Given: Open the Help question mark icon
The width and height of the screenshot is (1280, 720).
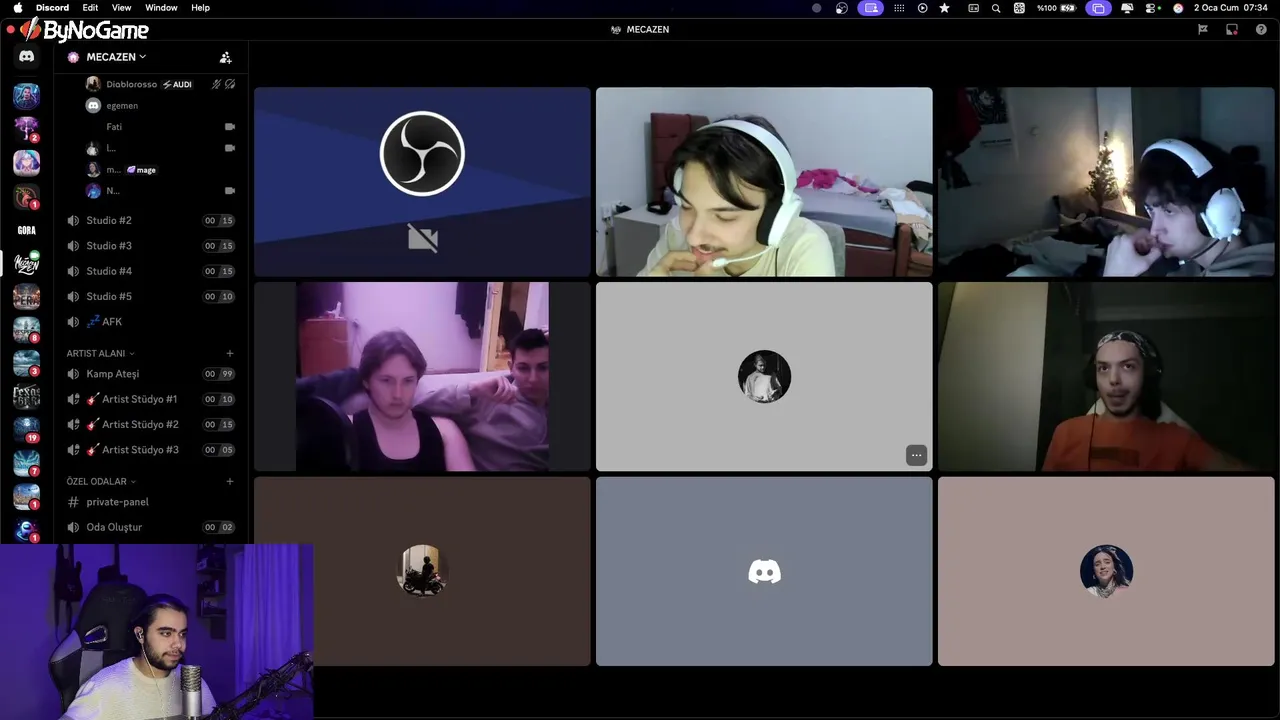Looking at the screenshot, I should click(1261, 29).
